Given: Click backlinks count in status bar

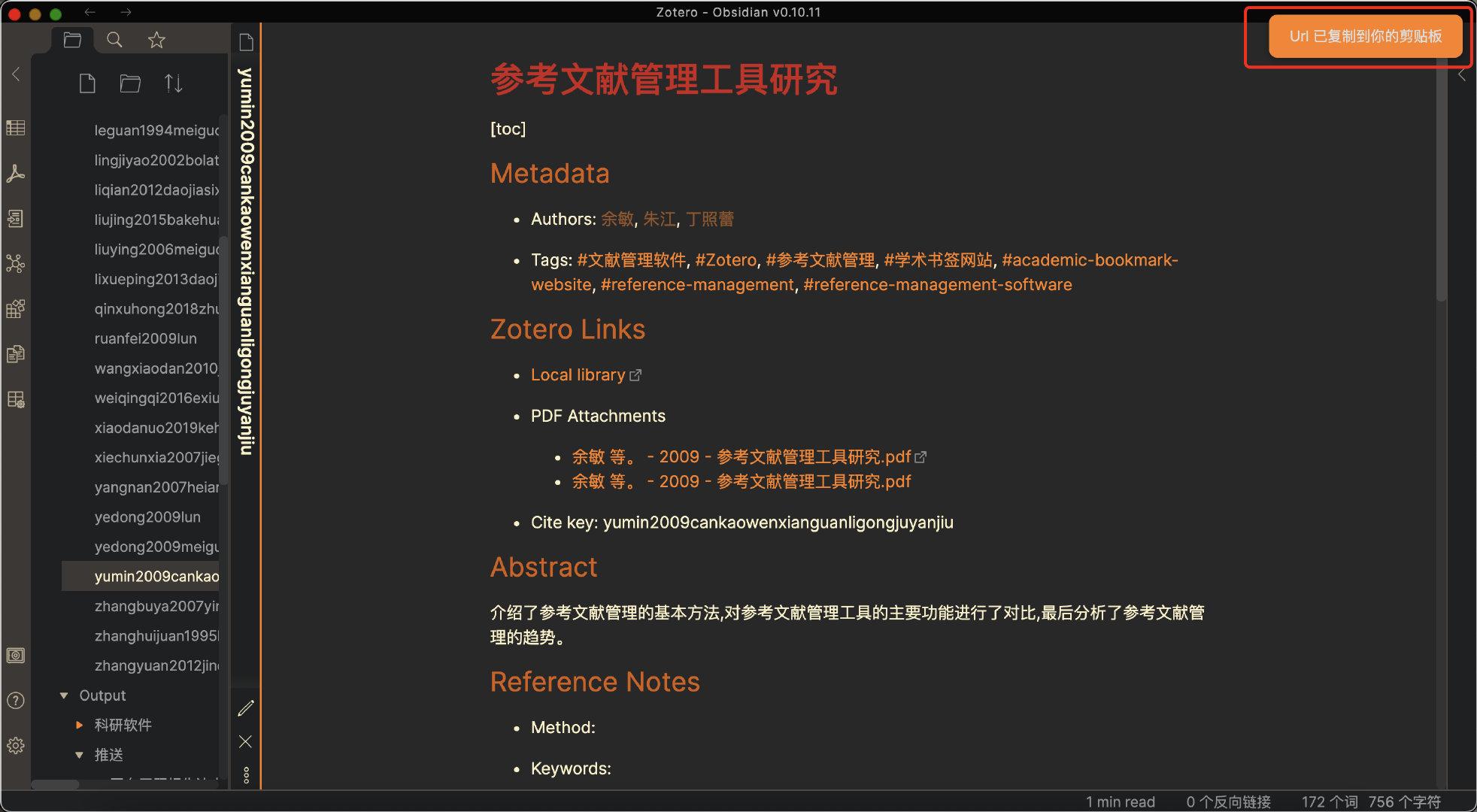Looking at the screenshot, I should tap(1228, 802).
